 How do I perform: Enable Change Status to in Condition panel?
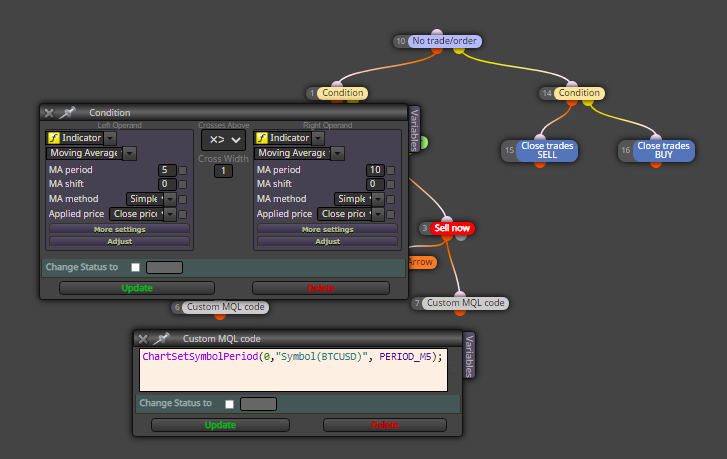[x=135, y=267]
